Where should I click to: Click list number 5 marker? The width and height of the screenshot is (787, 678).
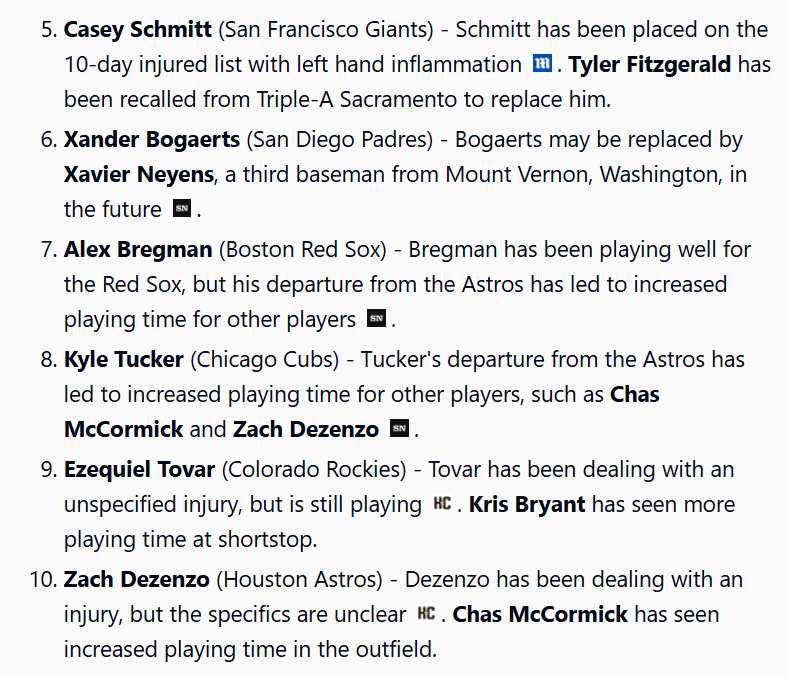pyautogui.click(x=49, y=29)
